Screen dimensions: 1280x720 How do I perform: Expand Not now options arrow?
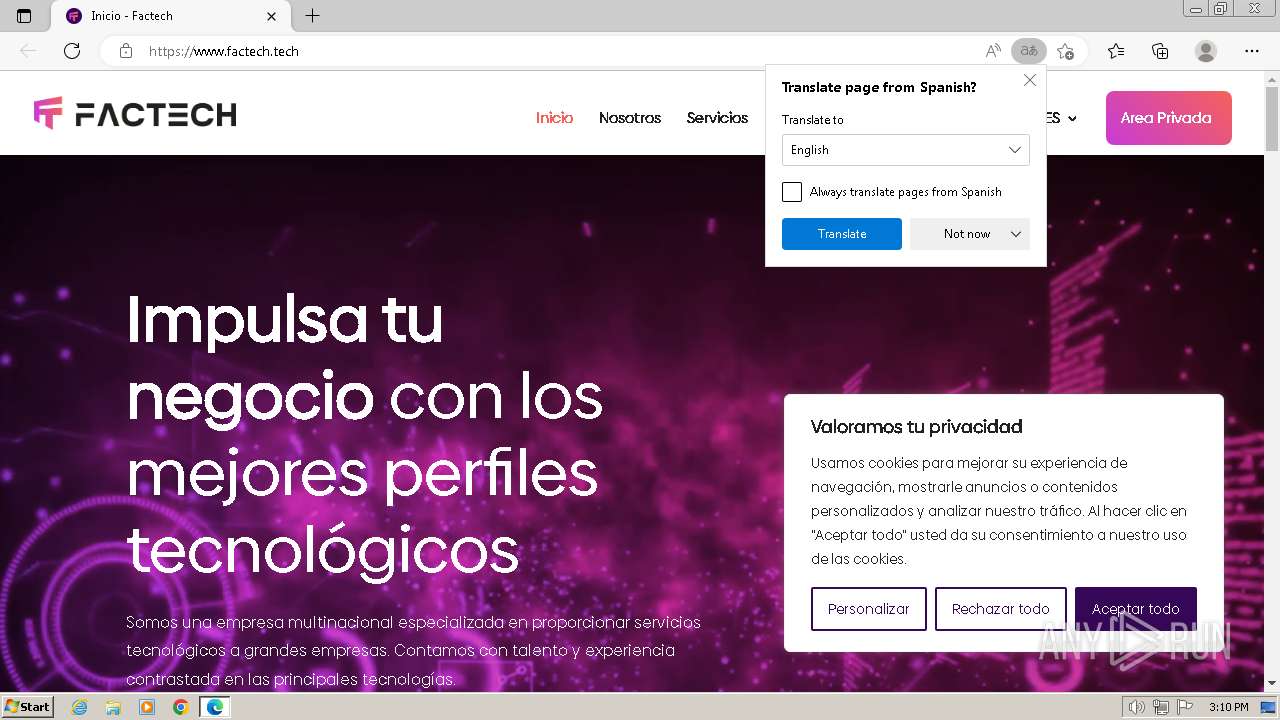1016,234
